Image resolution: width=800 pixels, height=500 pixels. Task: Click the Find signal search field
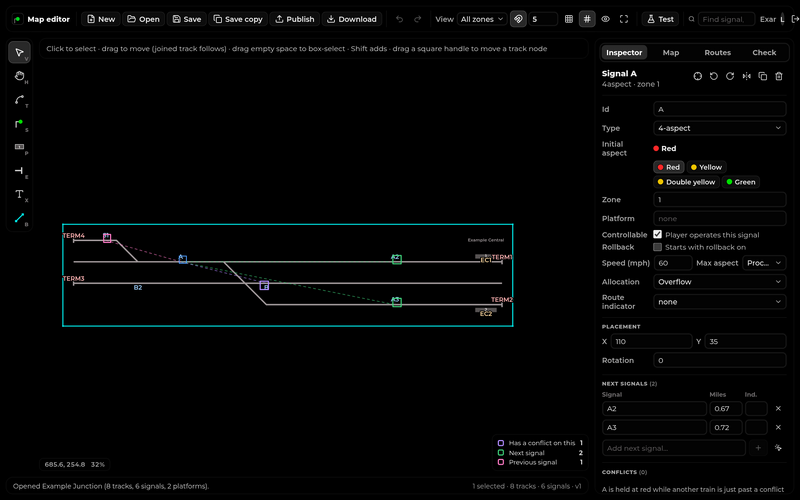coord(727,19)
